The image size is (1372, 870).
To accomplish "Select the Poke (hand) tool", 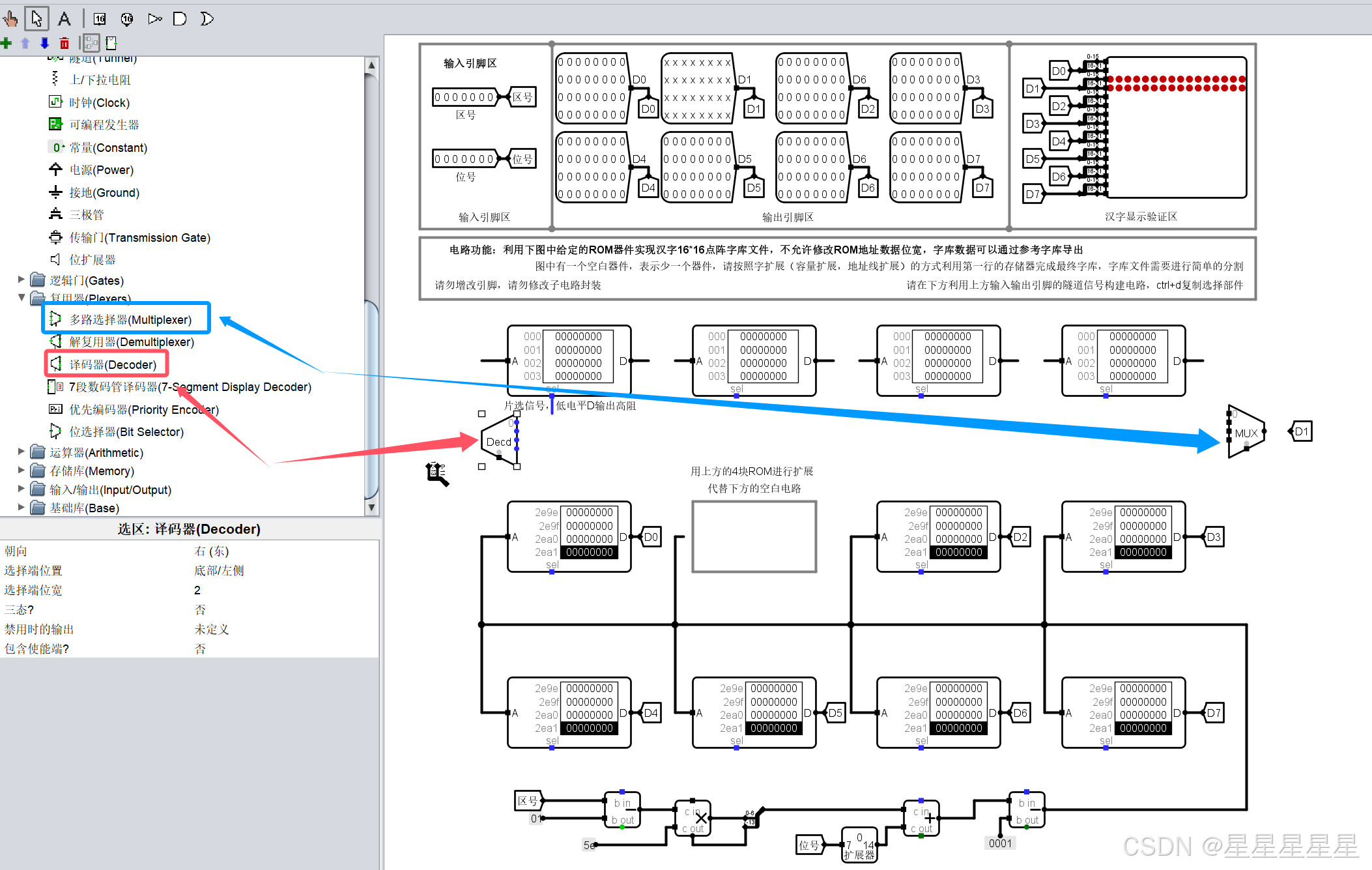I will click(10, 19).
